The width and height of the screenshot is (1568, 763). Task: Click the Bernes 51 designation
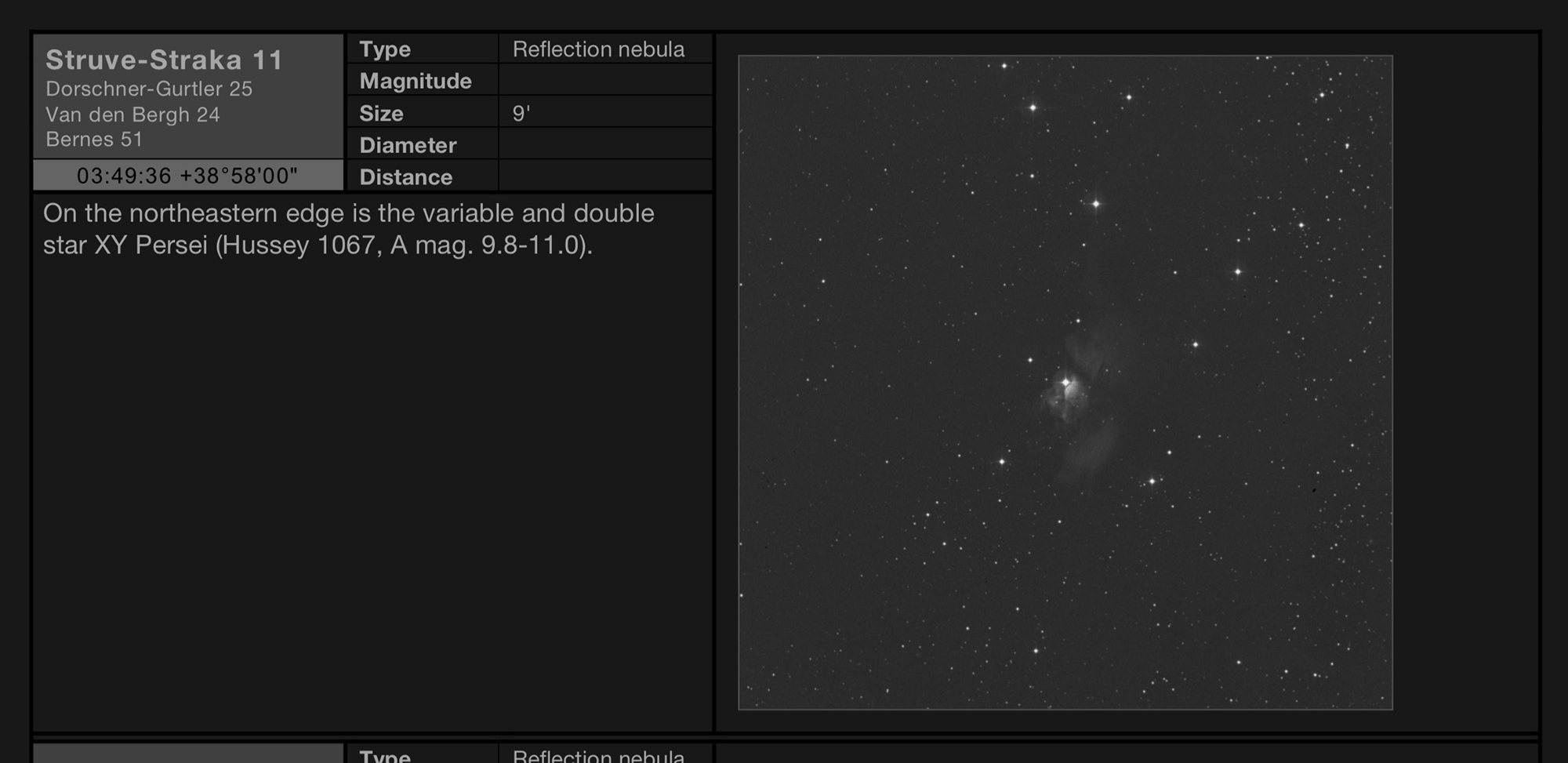94,140
